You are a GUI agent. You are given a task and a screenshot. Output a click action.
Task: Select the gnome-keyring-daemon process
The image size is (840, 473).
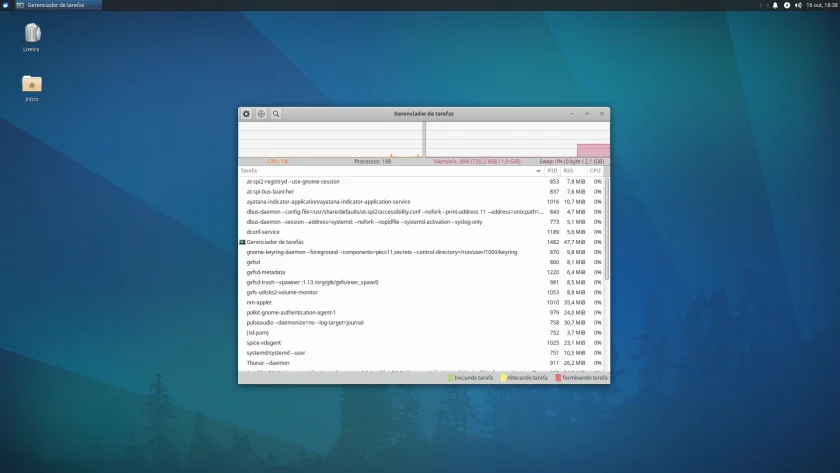421,252
